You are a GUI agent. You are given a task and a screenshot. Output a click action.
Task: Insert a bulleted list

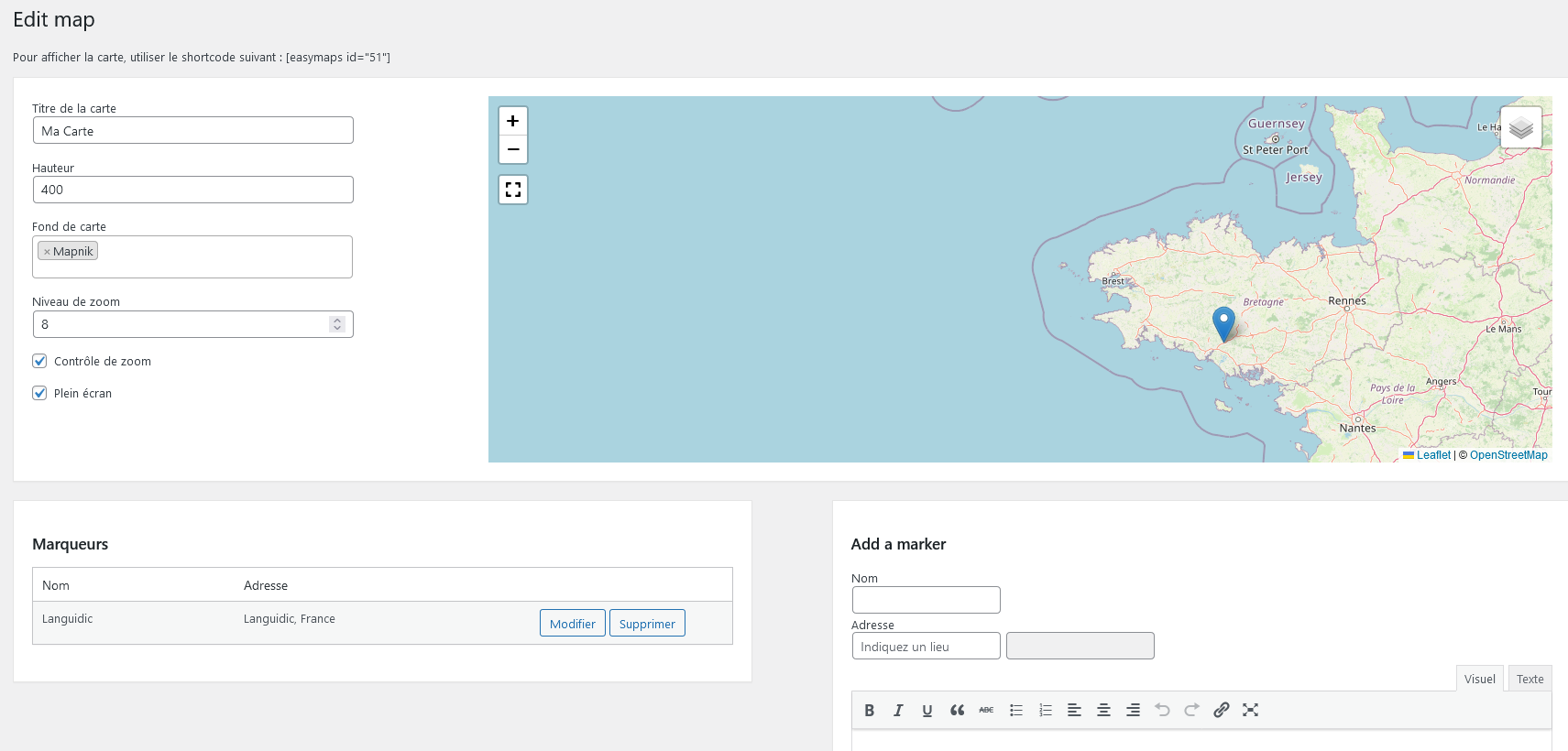coord(1015,710)
